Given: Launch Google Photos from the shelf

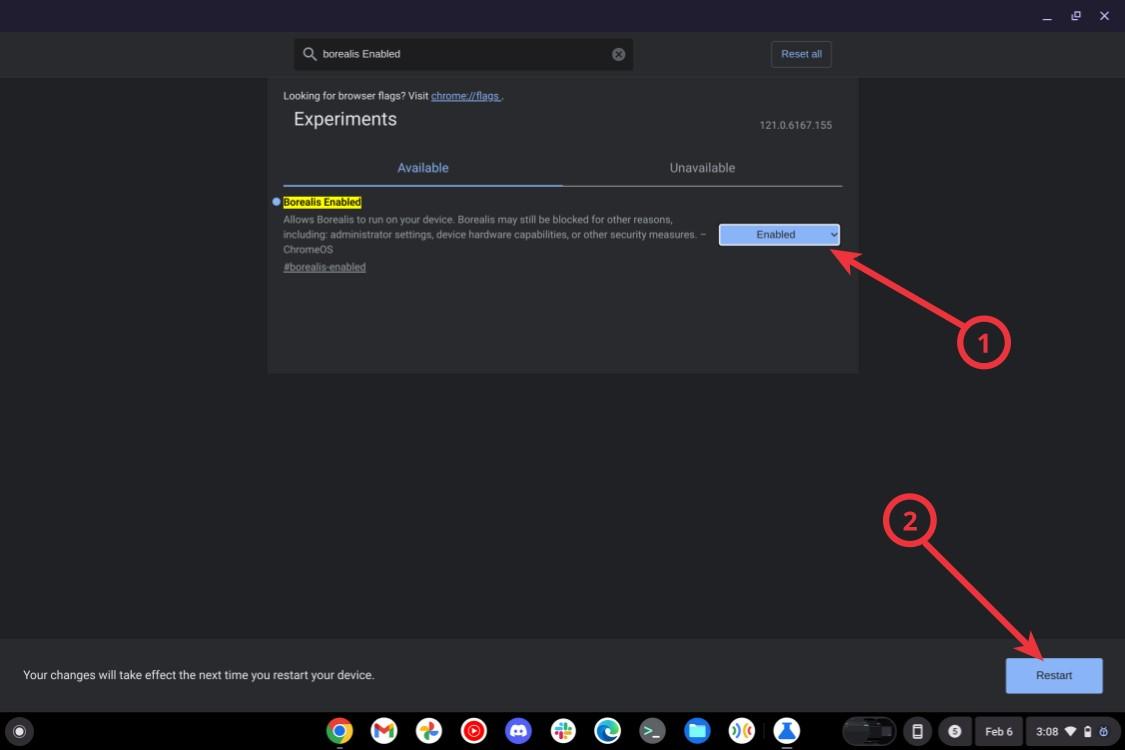Looking at the screenshot, I should [429, 731].
